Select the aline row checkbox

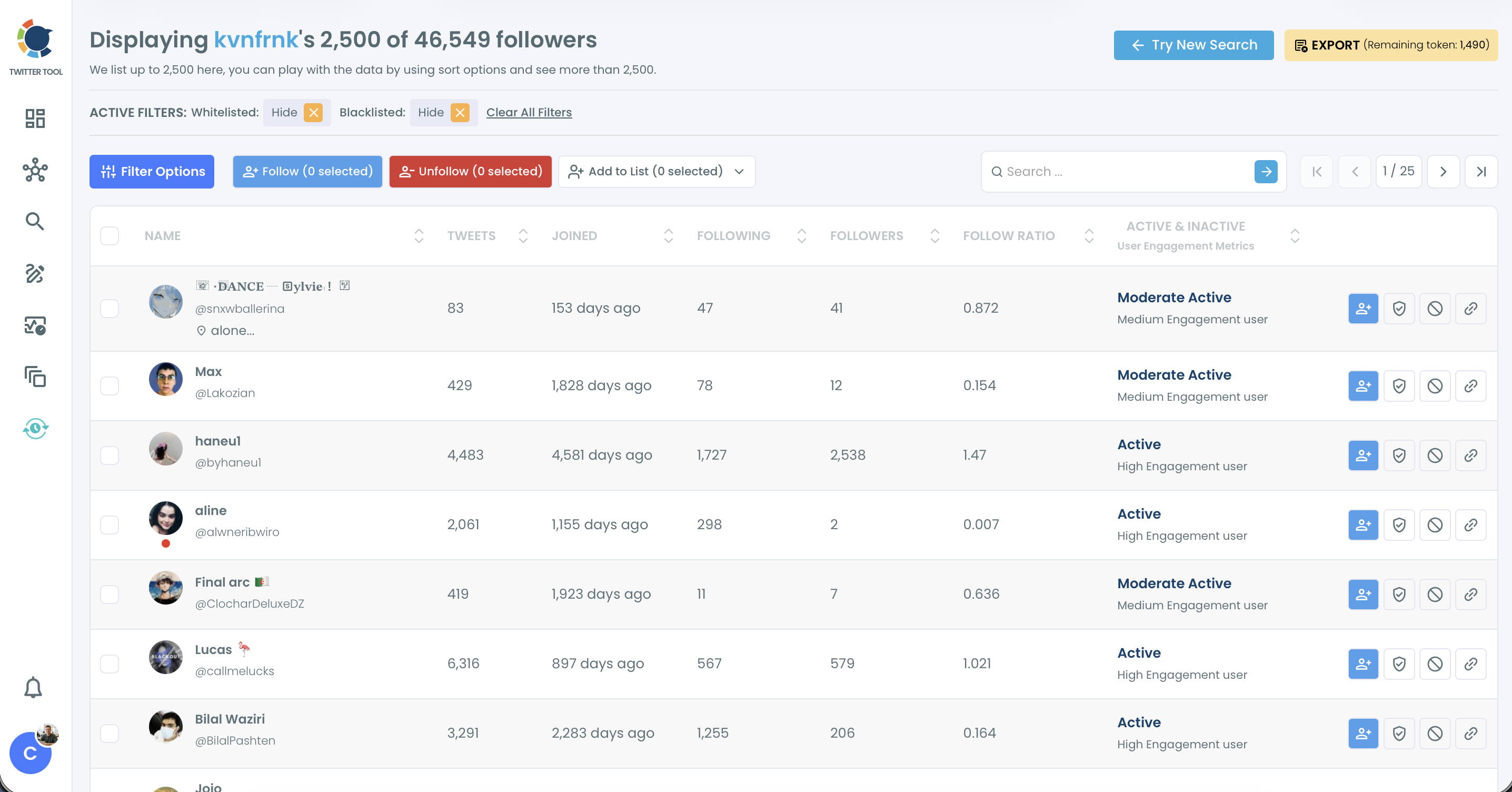[x=109, y=525]
